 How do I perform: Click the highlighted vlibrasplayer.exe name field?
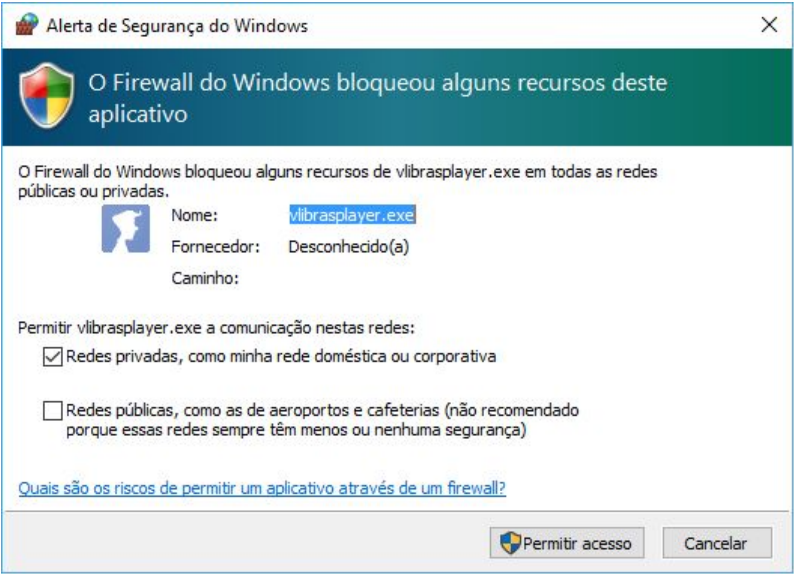[x=352, y=215]
